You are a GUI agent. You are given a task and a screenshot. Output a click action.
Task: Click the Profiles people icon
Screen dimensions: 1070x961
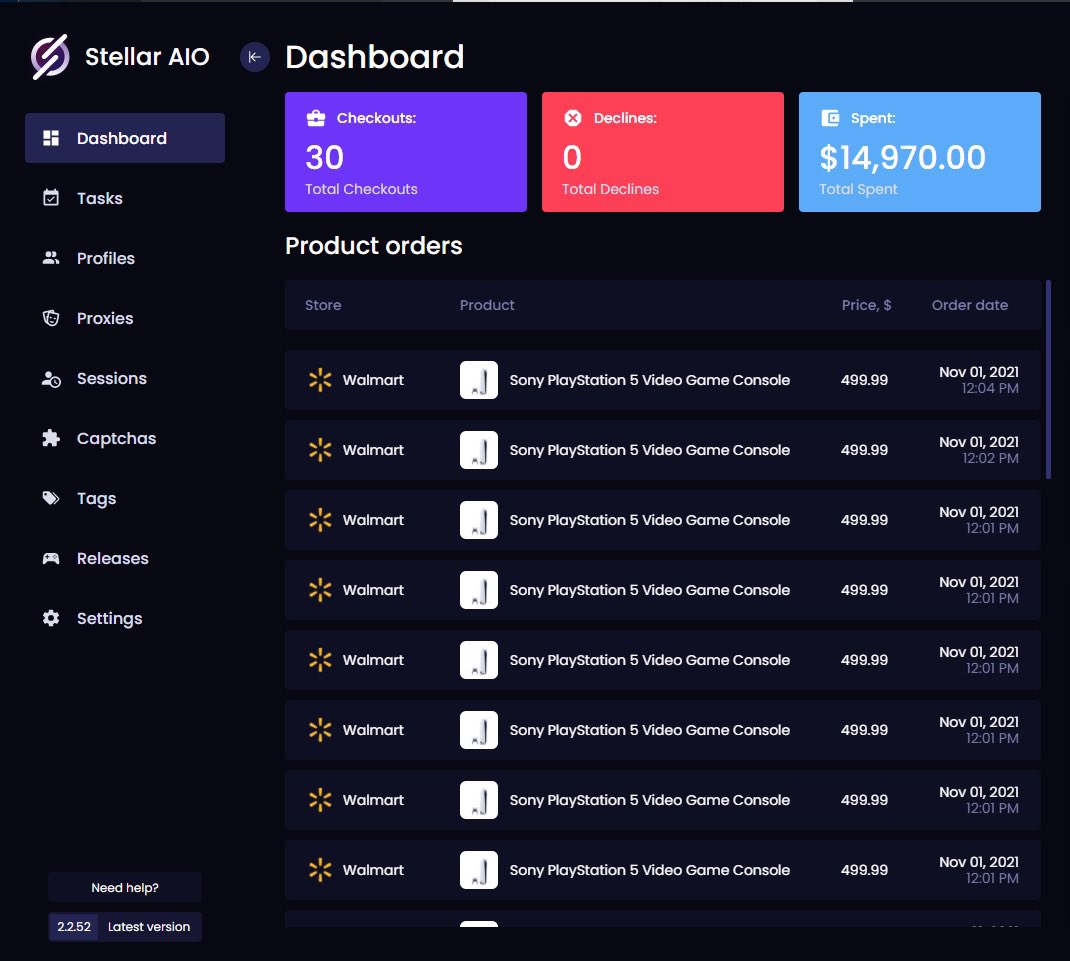click(x=51, y=258)
